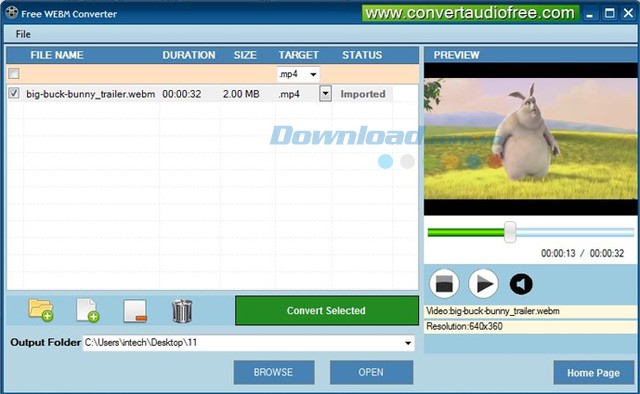Open target format dropdown for big-buck-bunny row

pos(325,93)
